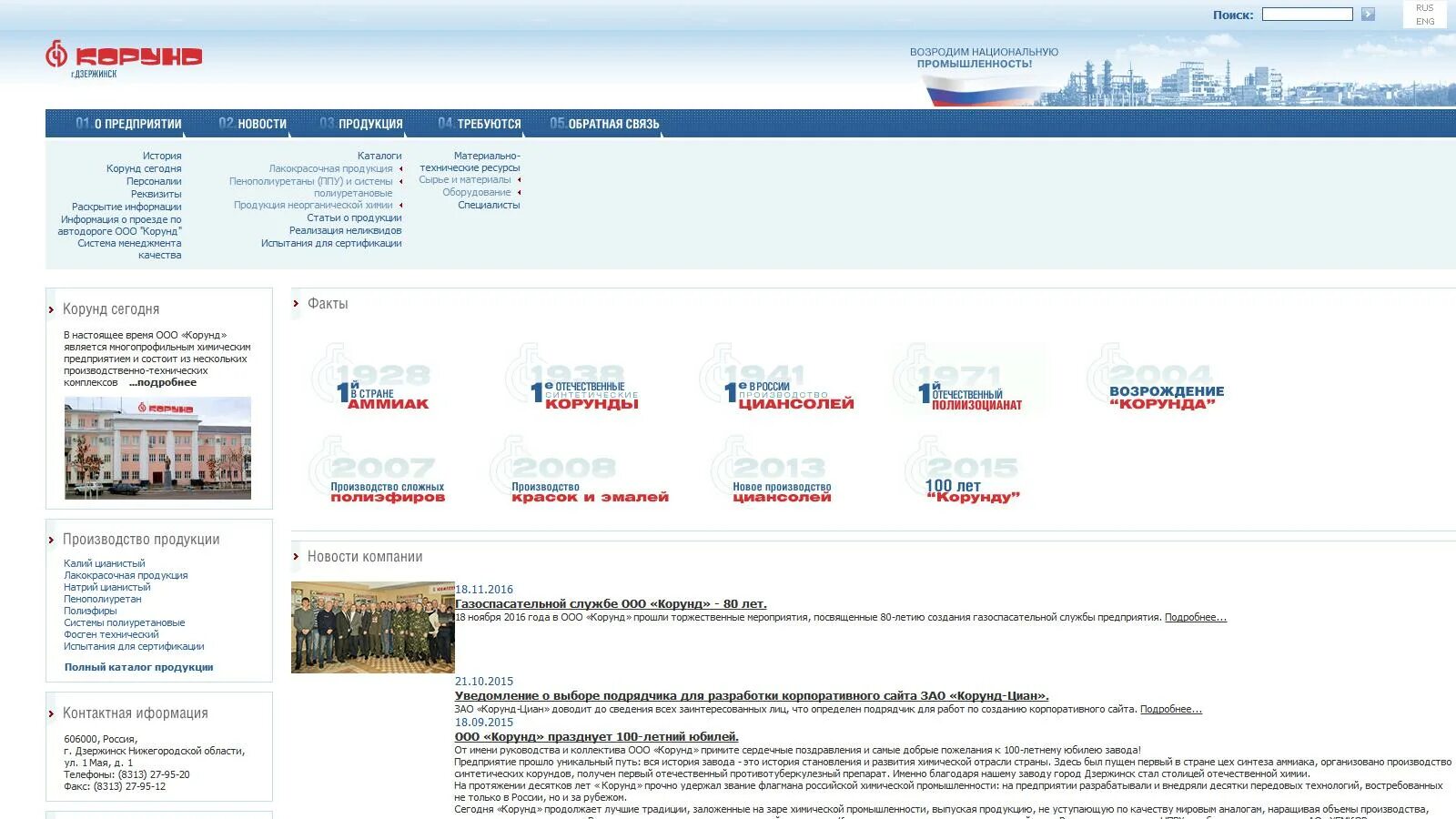Screen dimensions: 1456x819
Task: Switch site language to RUS
Action: [1424, 8]
